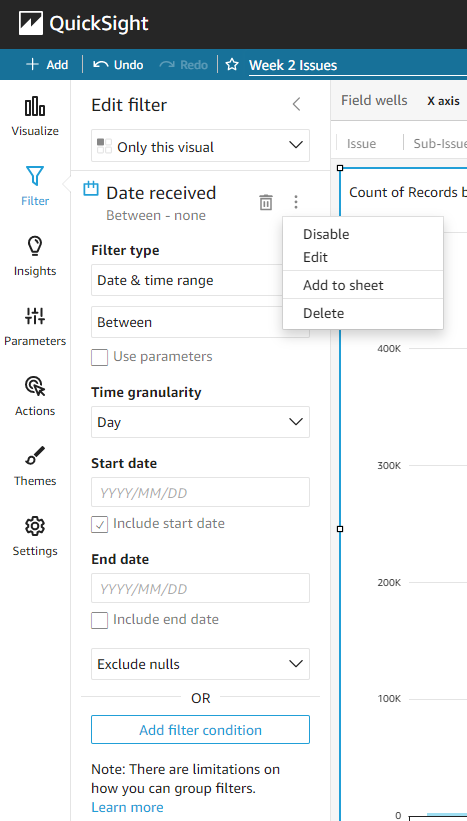Click the Date received filter title
Viewport: 467px width, 821px height.
point(161,193)
